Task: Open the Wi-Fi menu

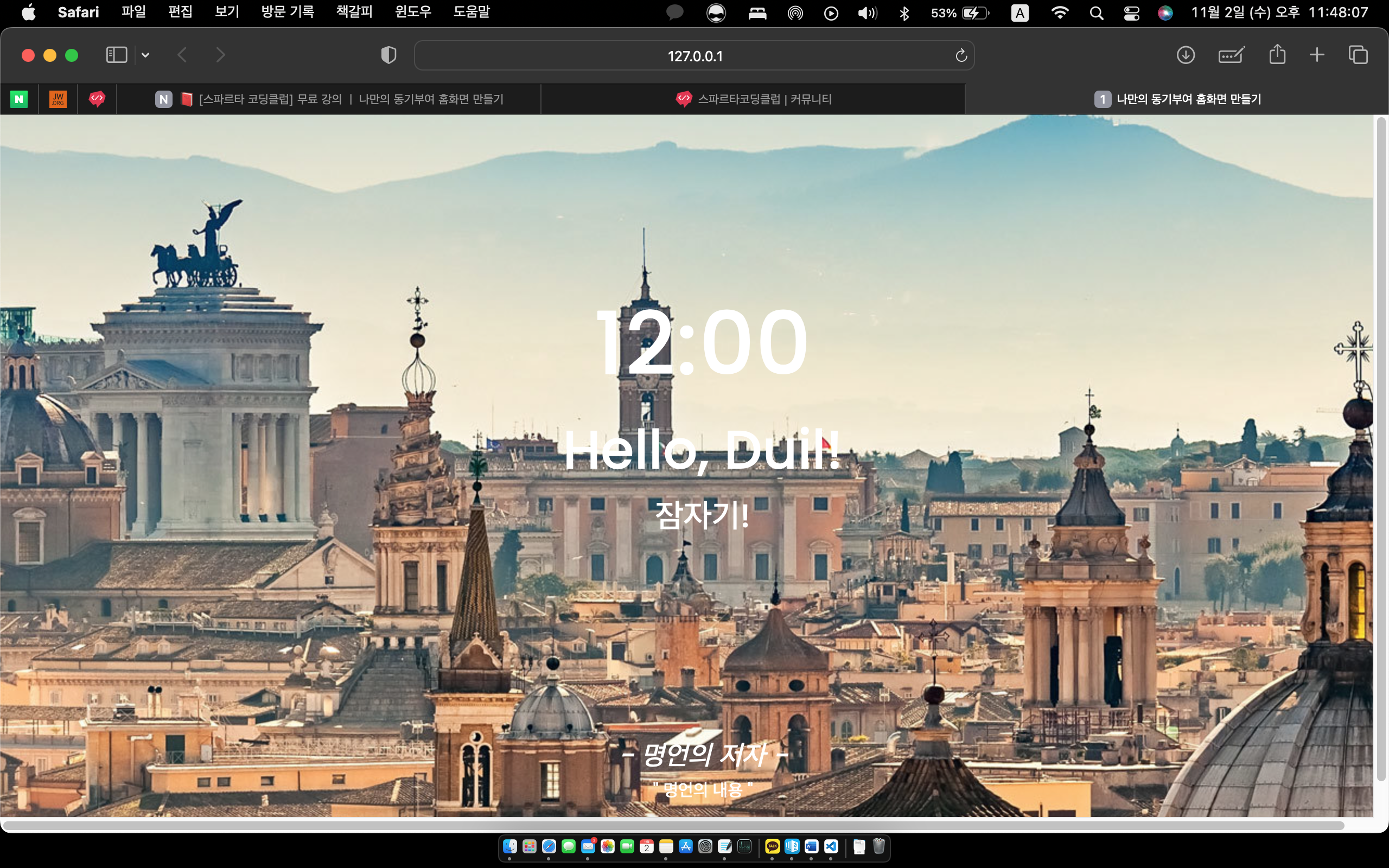Action: click(1060, 12)
